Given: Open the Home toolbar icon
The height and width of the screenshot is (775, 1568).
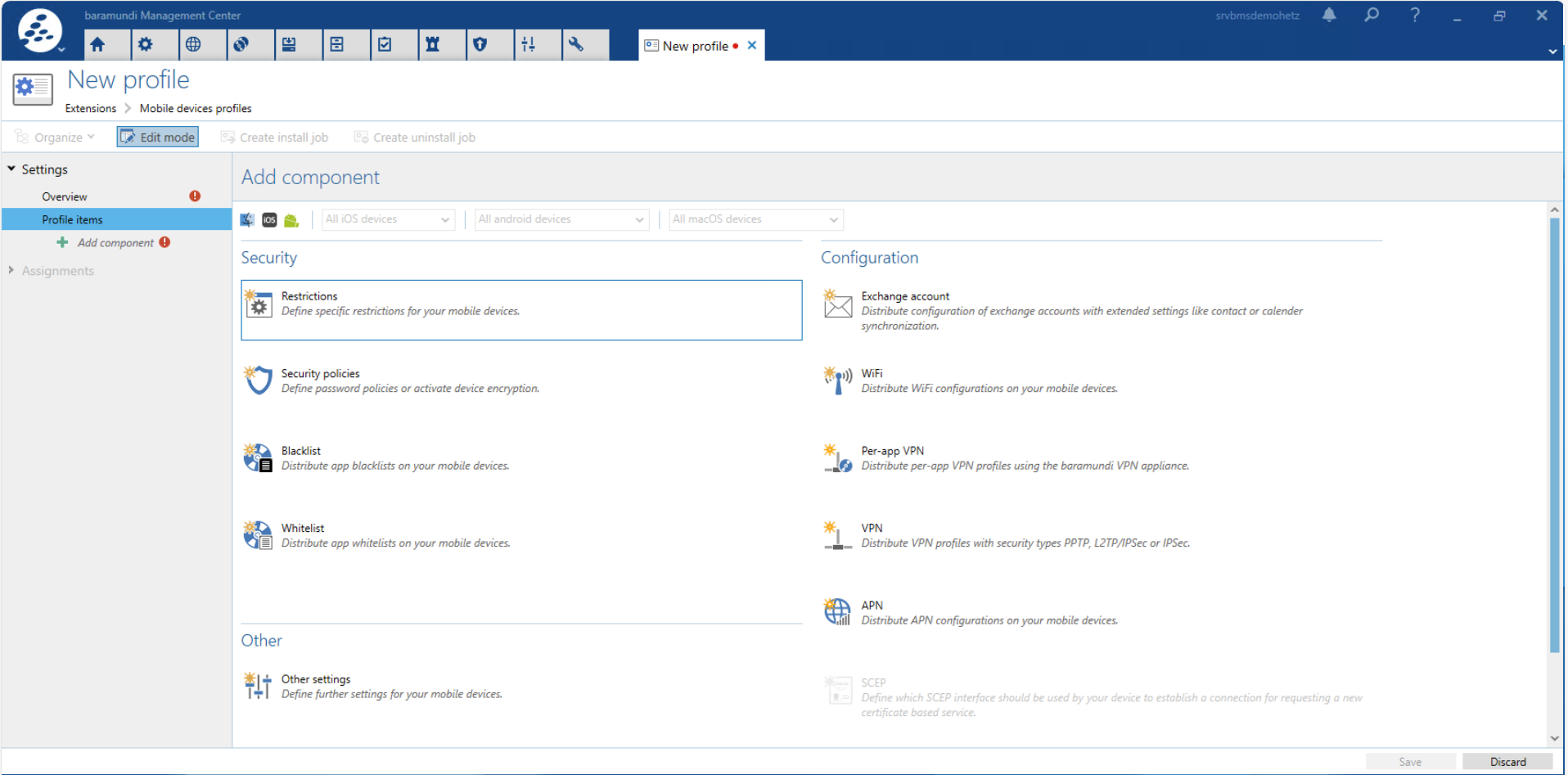Looking at the screenshot, I should click(98, 45).
